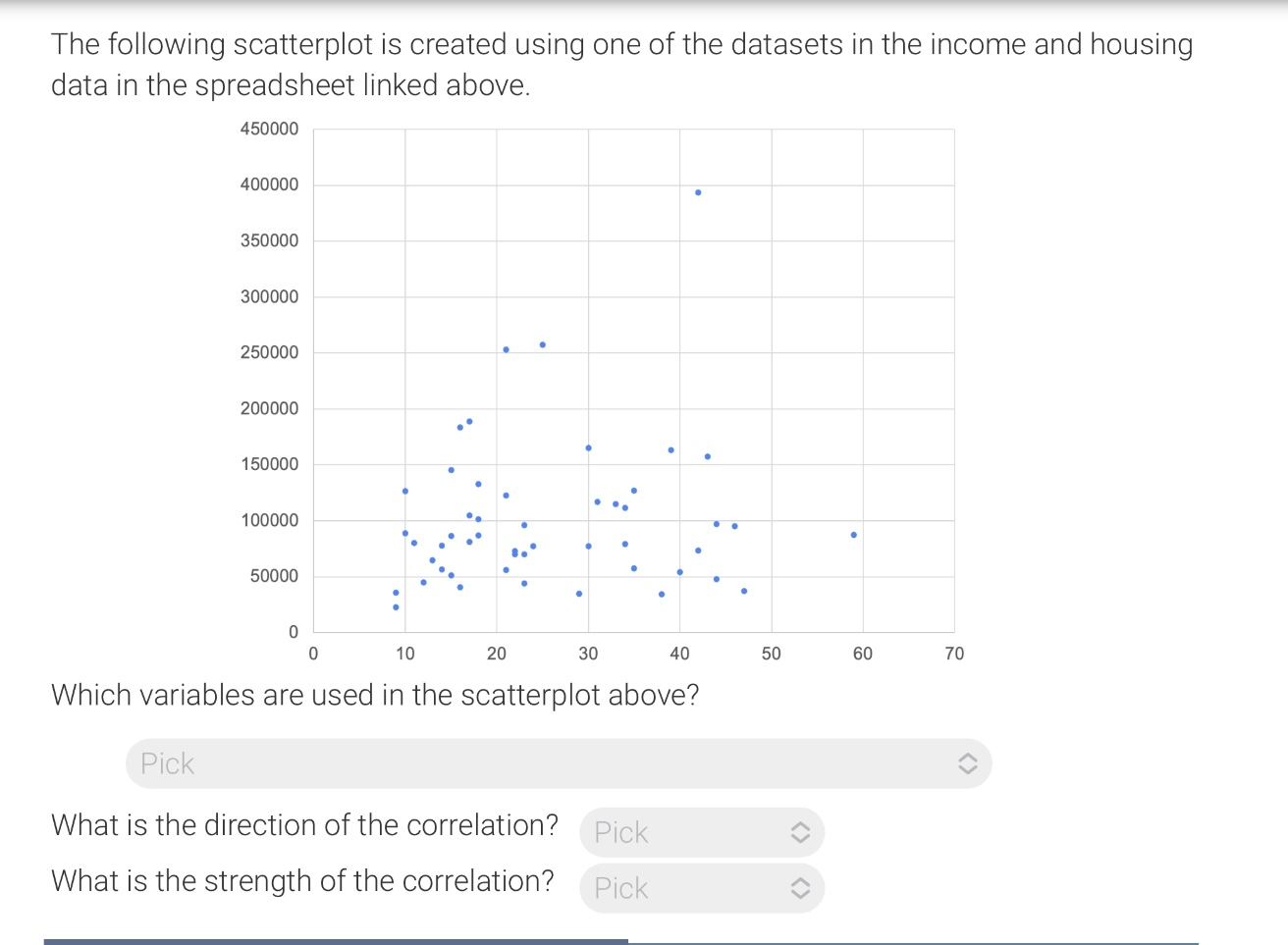Click the chevron icon on the strength Pick dropdown

[800, 888]
